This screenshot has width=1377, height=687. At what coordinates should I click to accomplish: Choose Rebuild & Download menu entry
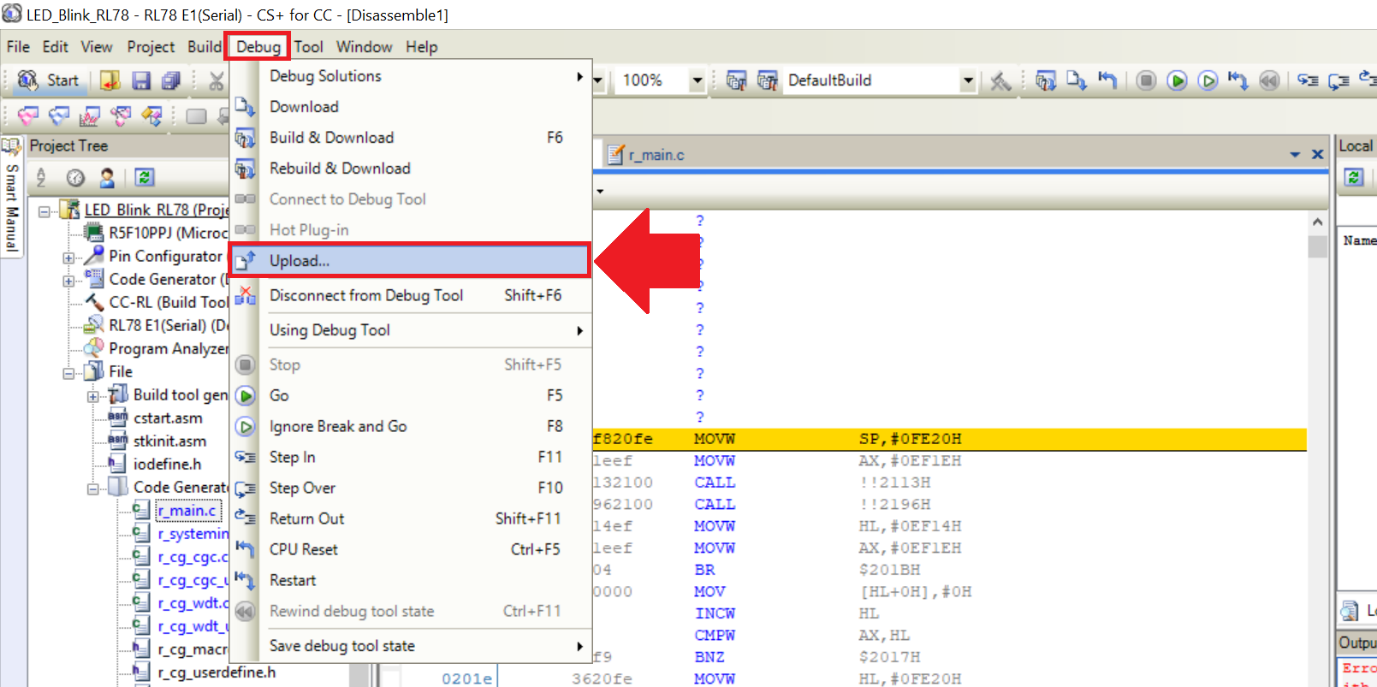pyautogui.click(x=410, y=168)
